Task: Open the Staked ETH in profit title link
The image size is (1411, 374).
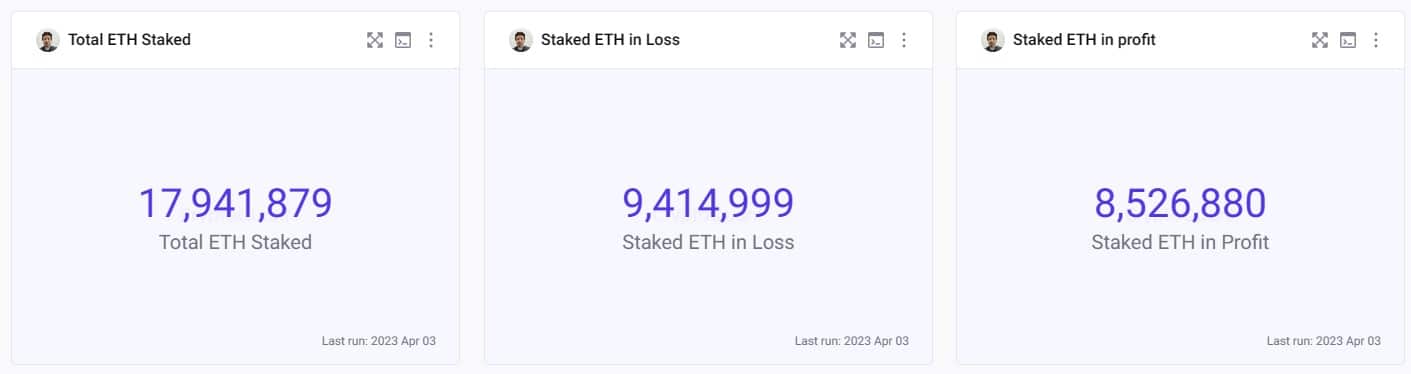Action: (1084, 40)
